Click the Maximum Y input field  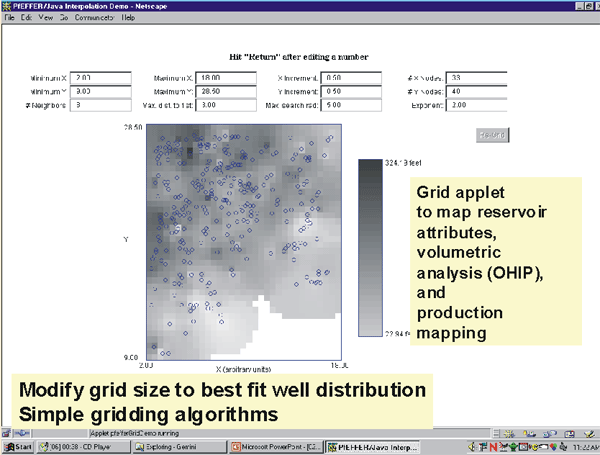[226, 91]
